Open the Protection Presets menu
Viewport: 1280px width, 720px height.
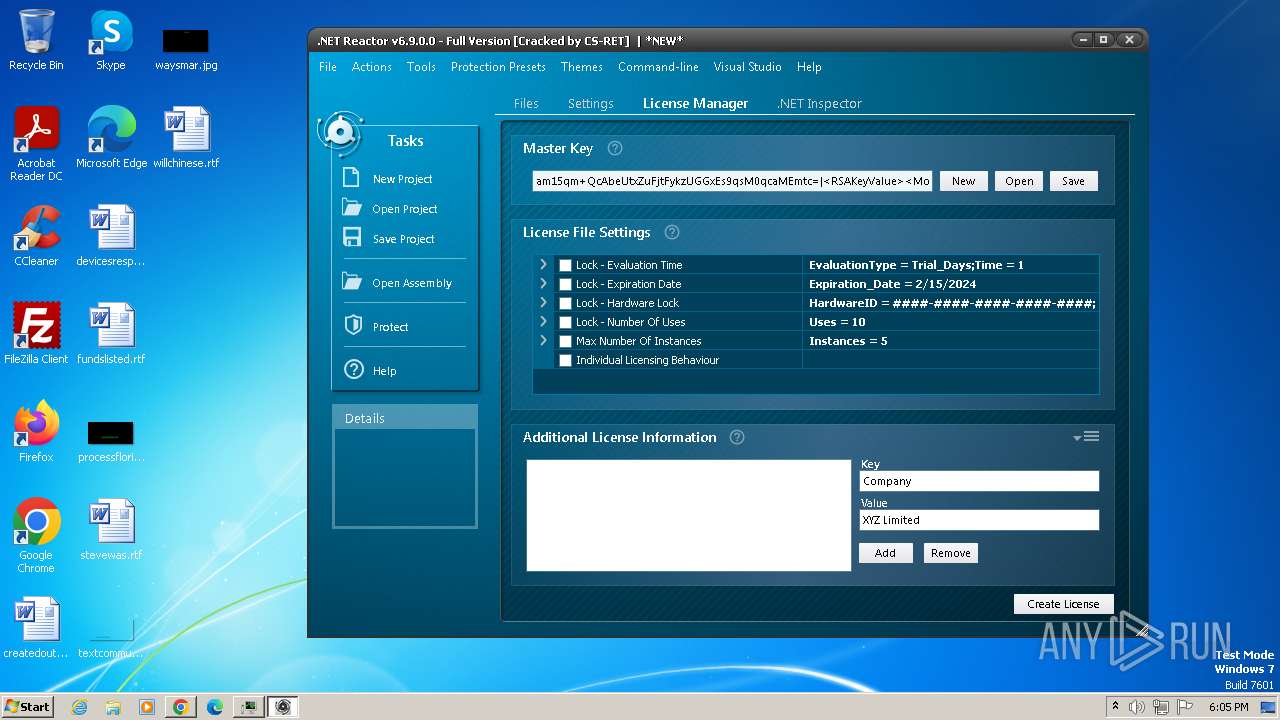(x=498, y=67)
